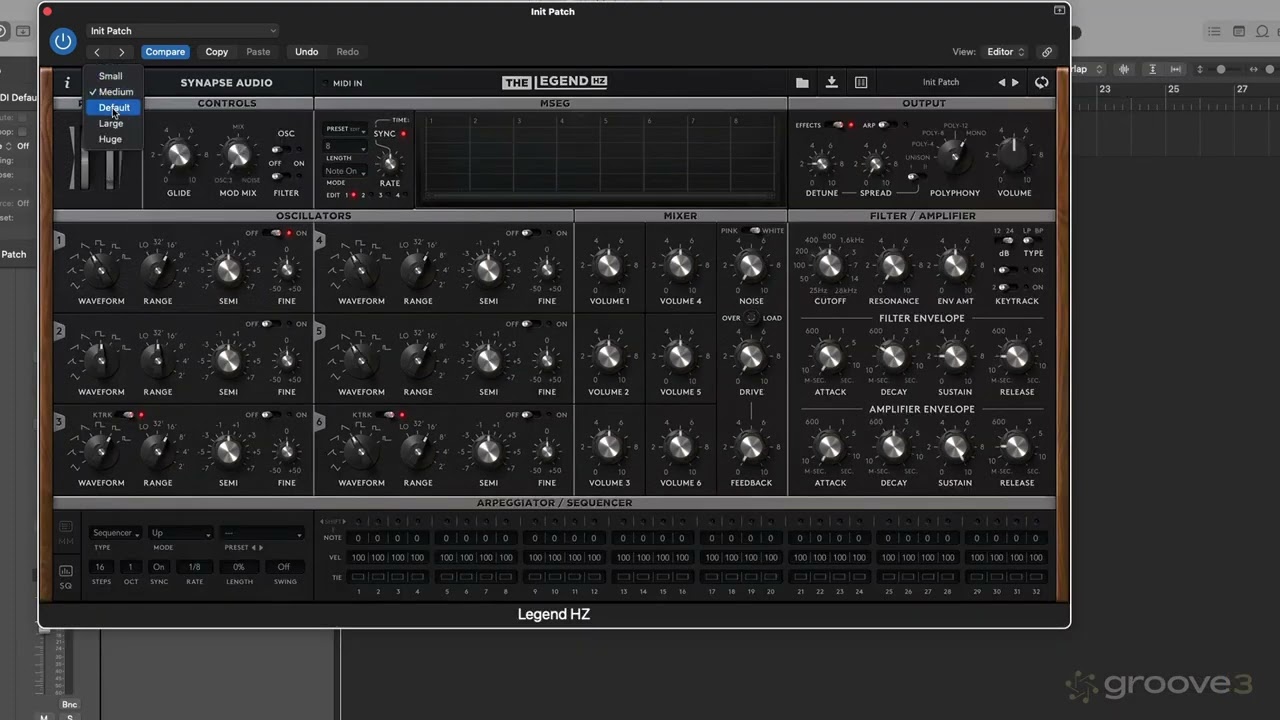Open the preset folder browser icon
Image resolution: width=1280 pixels, height=720 pixels.
click(802, 83)
